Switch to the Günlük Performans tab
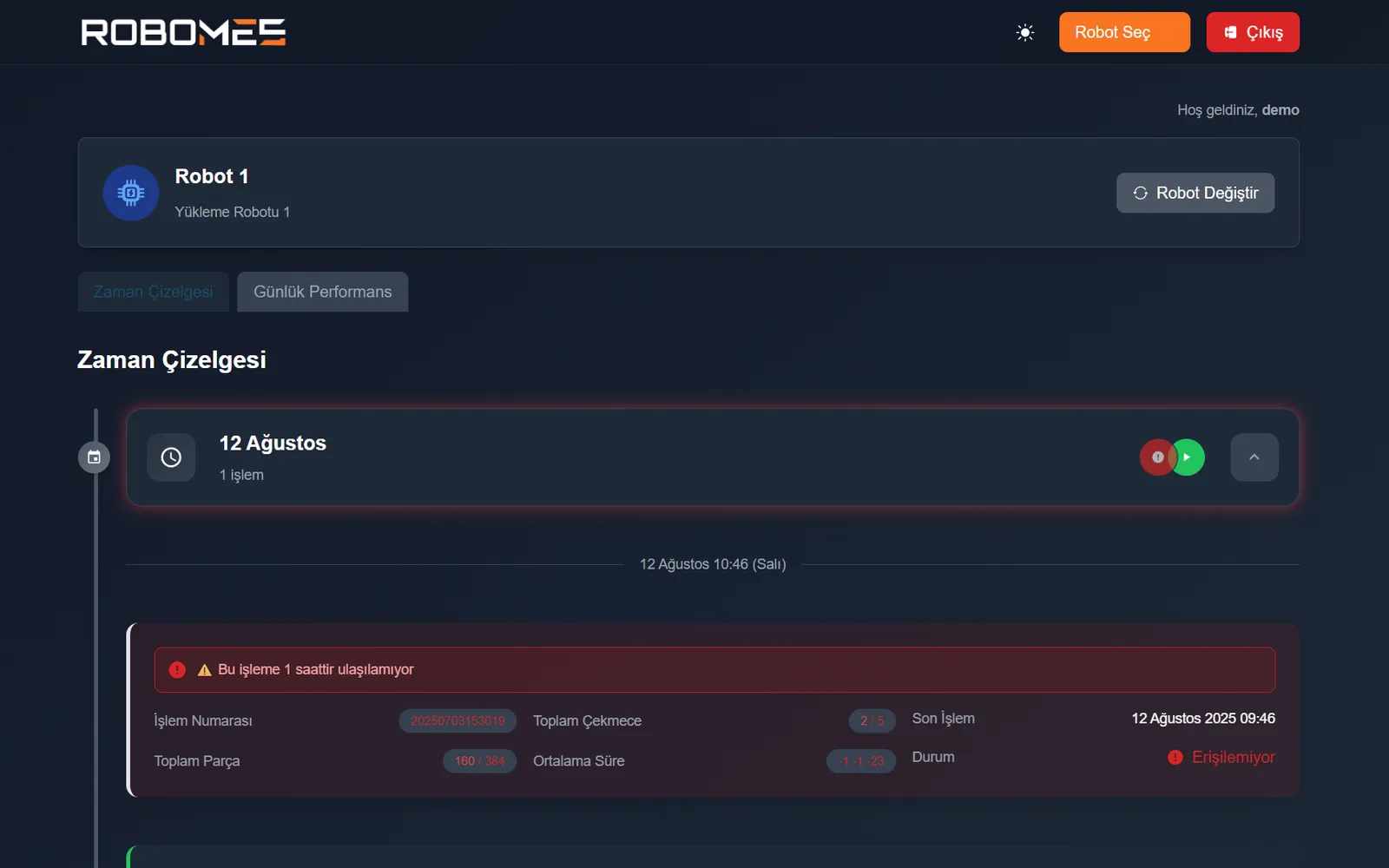Viewport: 1389px width, 868px height. tap(322, 292)
